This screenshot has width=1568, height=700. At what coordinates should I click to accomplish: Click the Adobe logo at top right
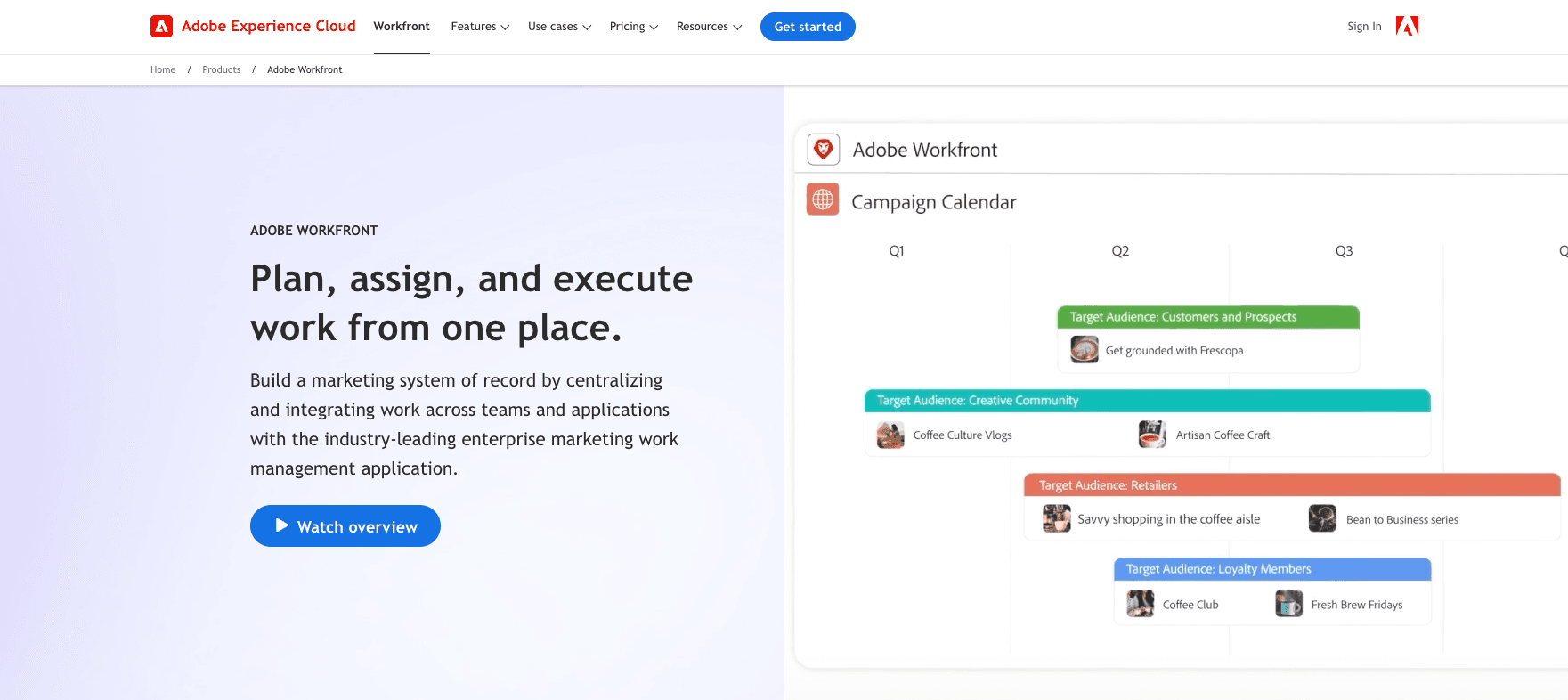[x=1407, y=27]
